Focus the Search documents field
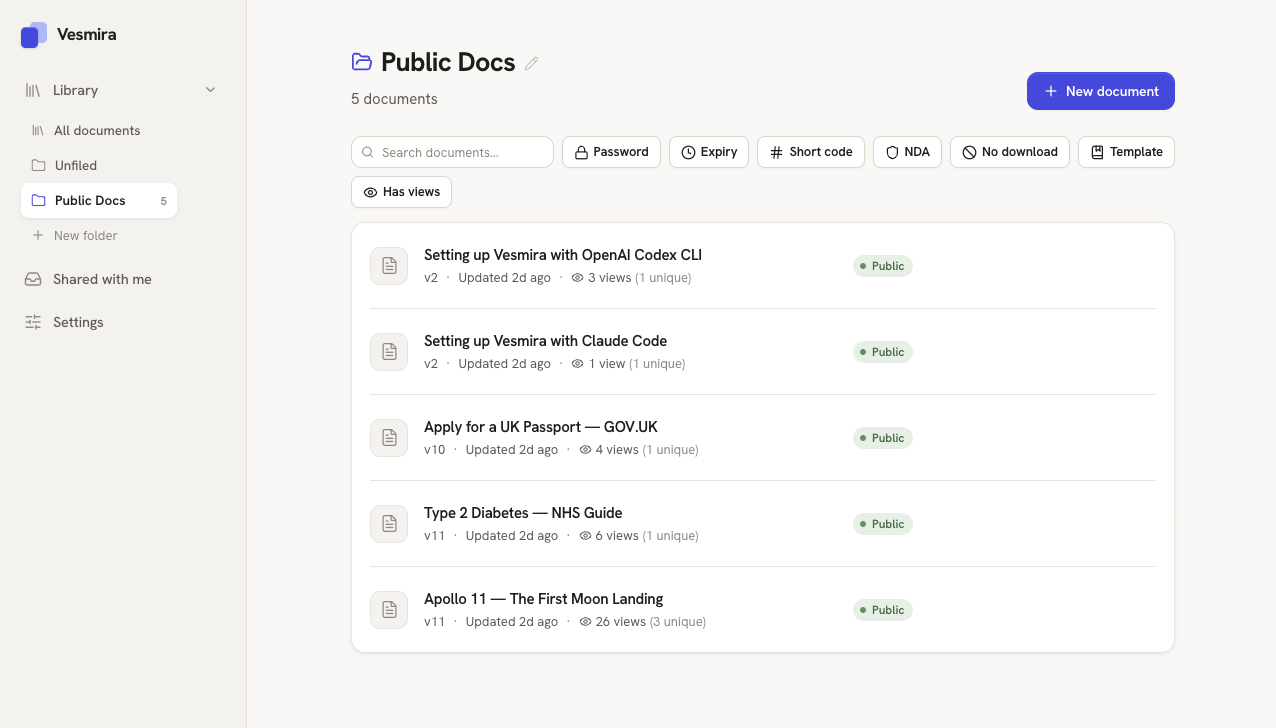1276x728 pixels. (x=452, y=152)
